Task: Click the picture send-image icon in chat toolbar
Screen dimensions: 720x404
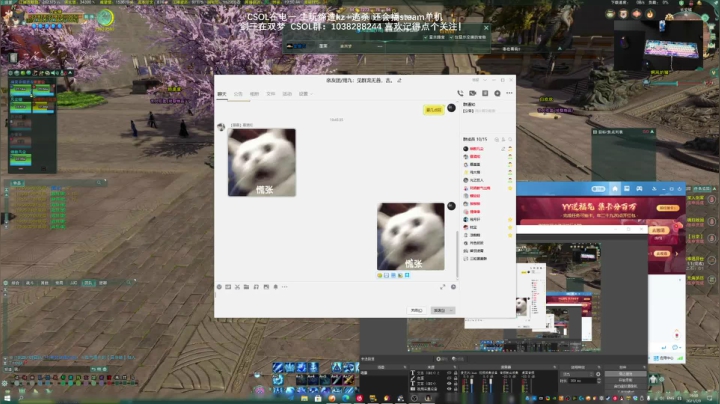Action: pyautogui.click(x=266, y=287)
